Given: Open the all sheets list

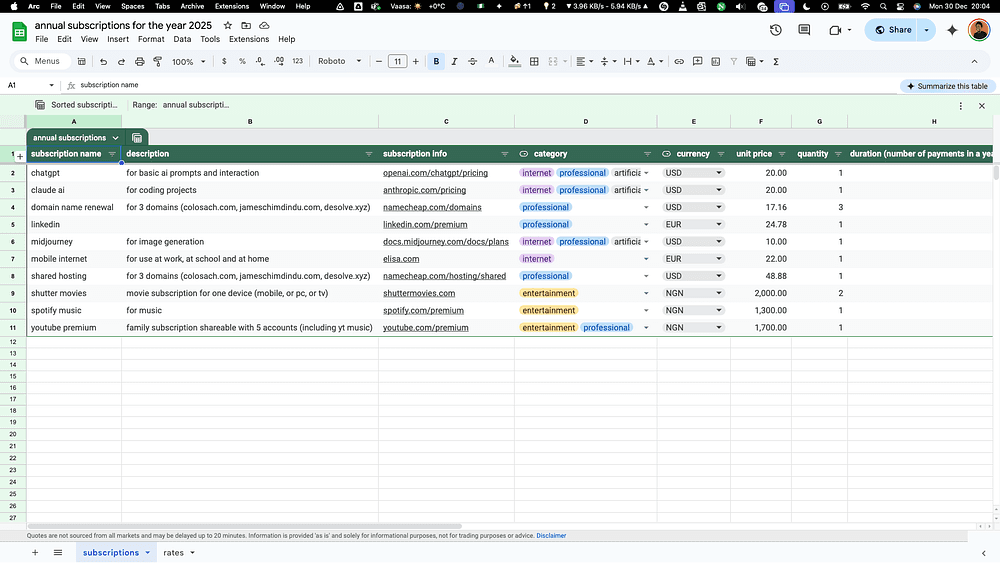Looking at the screenshot, I should tap(58, 553).
